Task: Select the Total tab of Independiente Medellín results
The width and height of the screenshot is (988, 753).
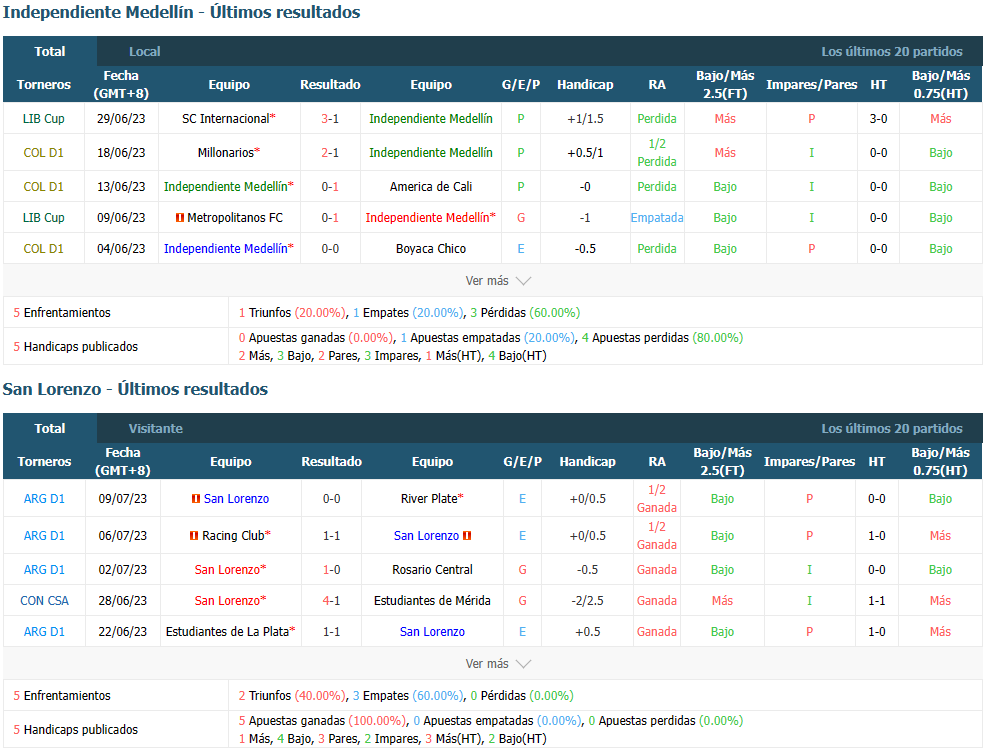Action: (50, 52)
